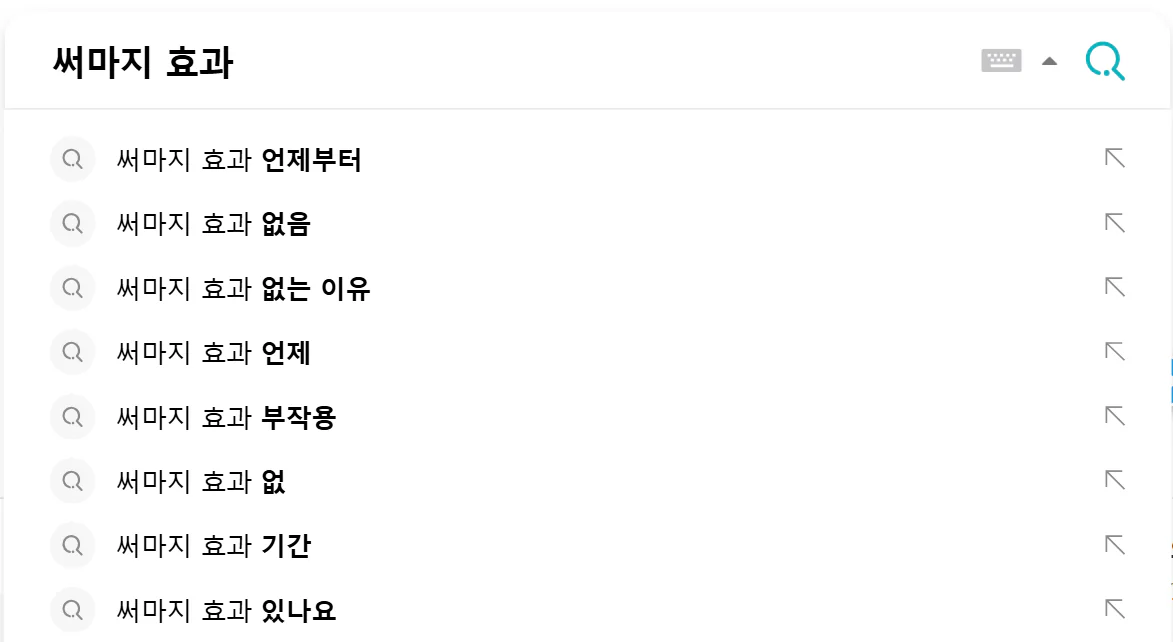
Task: Click the keyboard icon in the search bar
Action: (1000, 60)
